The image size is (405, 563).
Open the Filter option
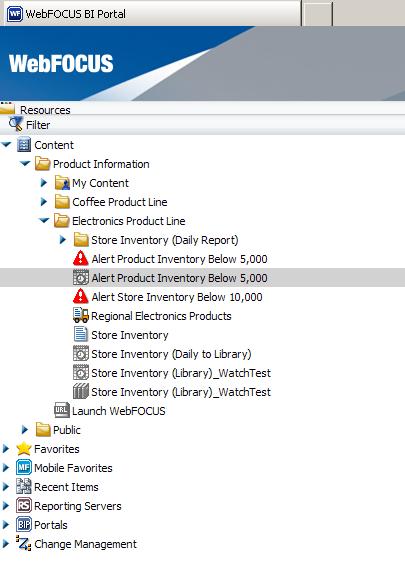[38, 125]
